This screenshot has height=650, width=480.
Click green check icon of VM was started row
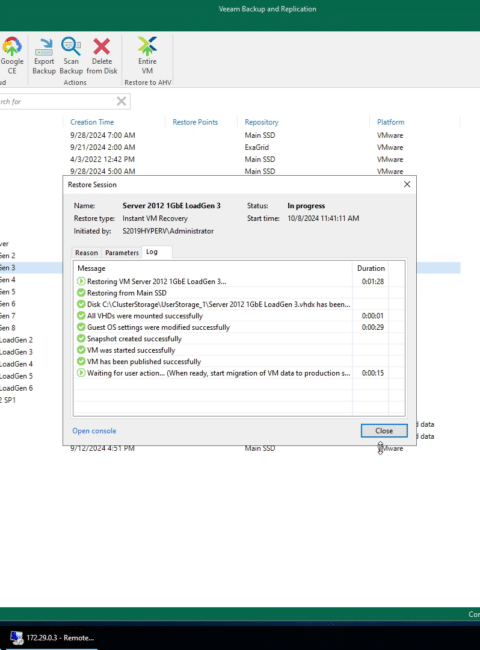click(81, 350)
